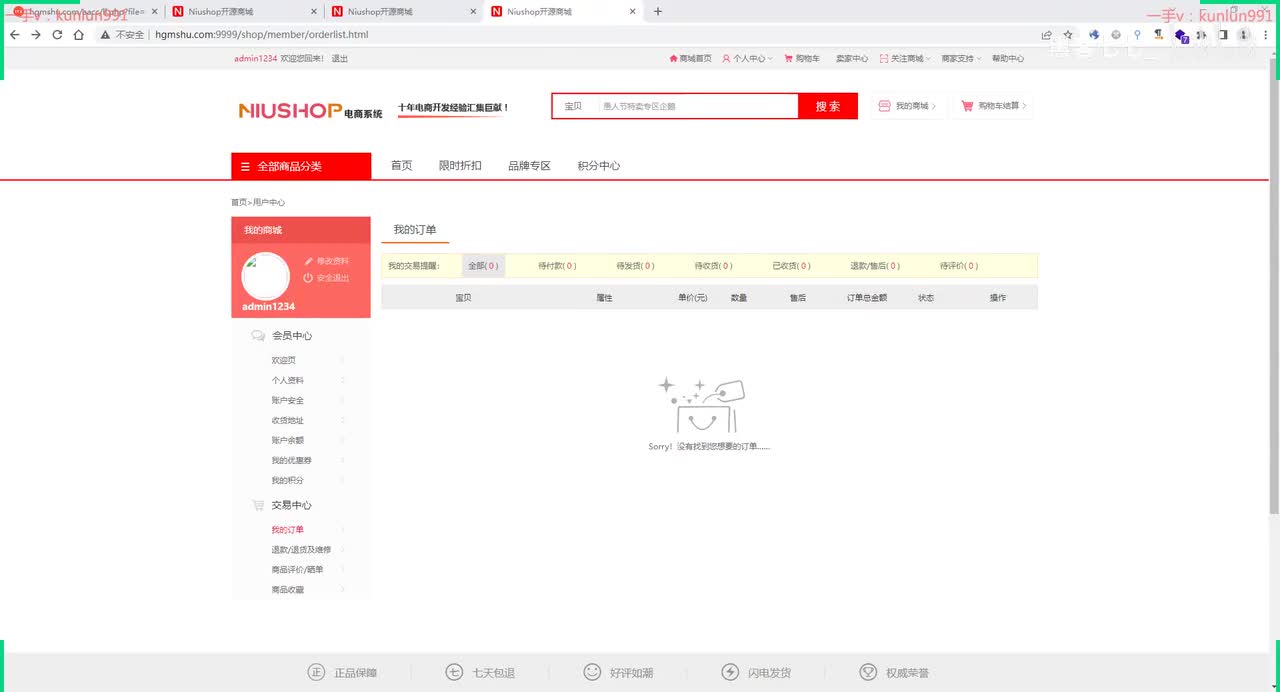Click the blue globe extension icon

(x=1094, y=34)
